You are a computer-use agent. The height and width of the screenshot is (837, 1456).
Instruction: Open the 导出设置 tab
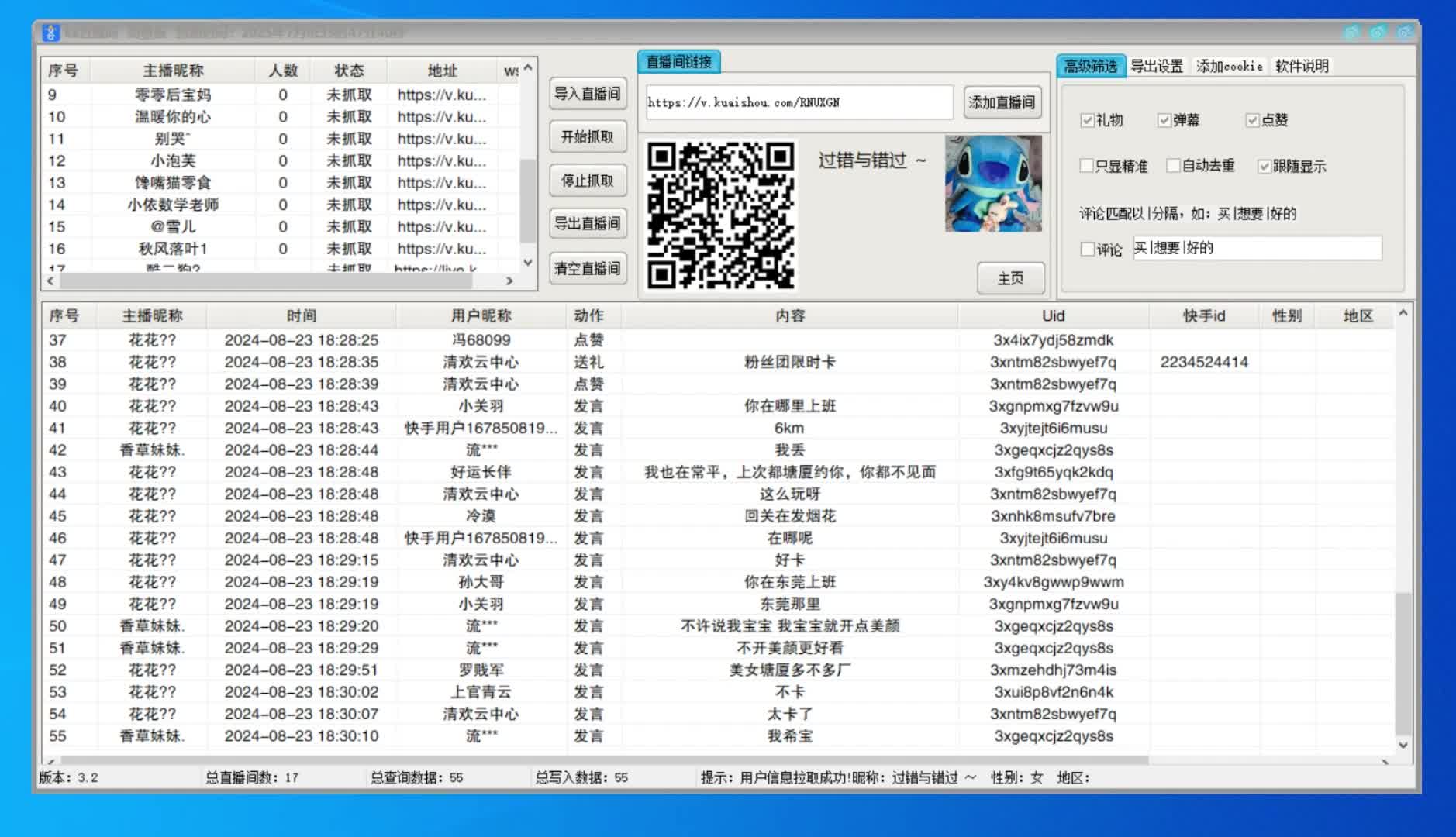click(1157, 67)
